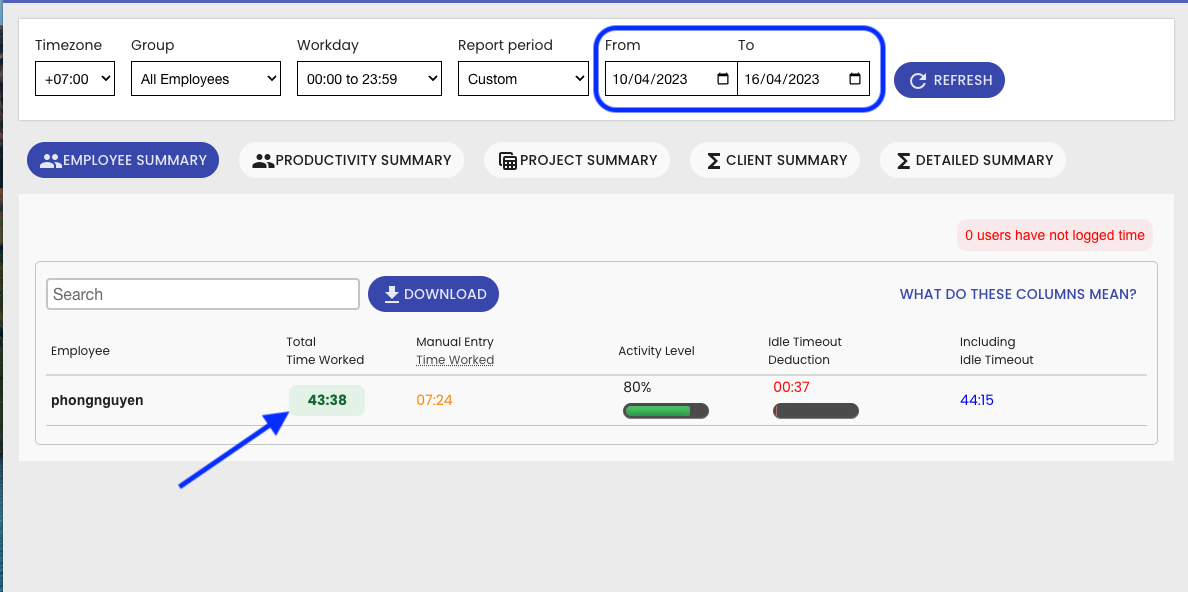Open What Do These Columns Mean link

(x=1018, y=294)
